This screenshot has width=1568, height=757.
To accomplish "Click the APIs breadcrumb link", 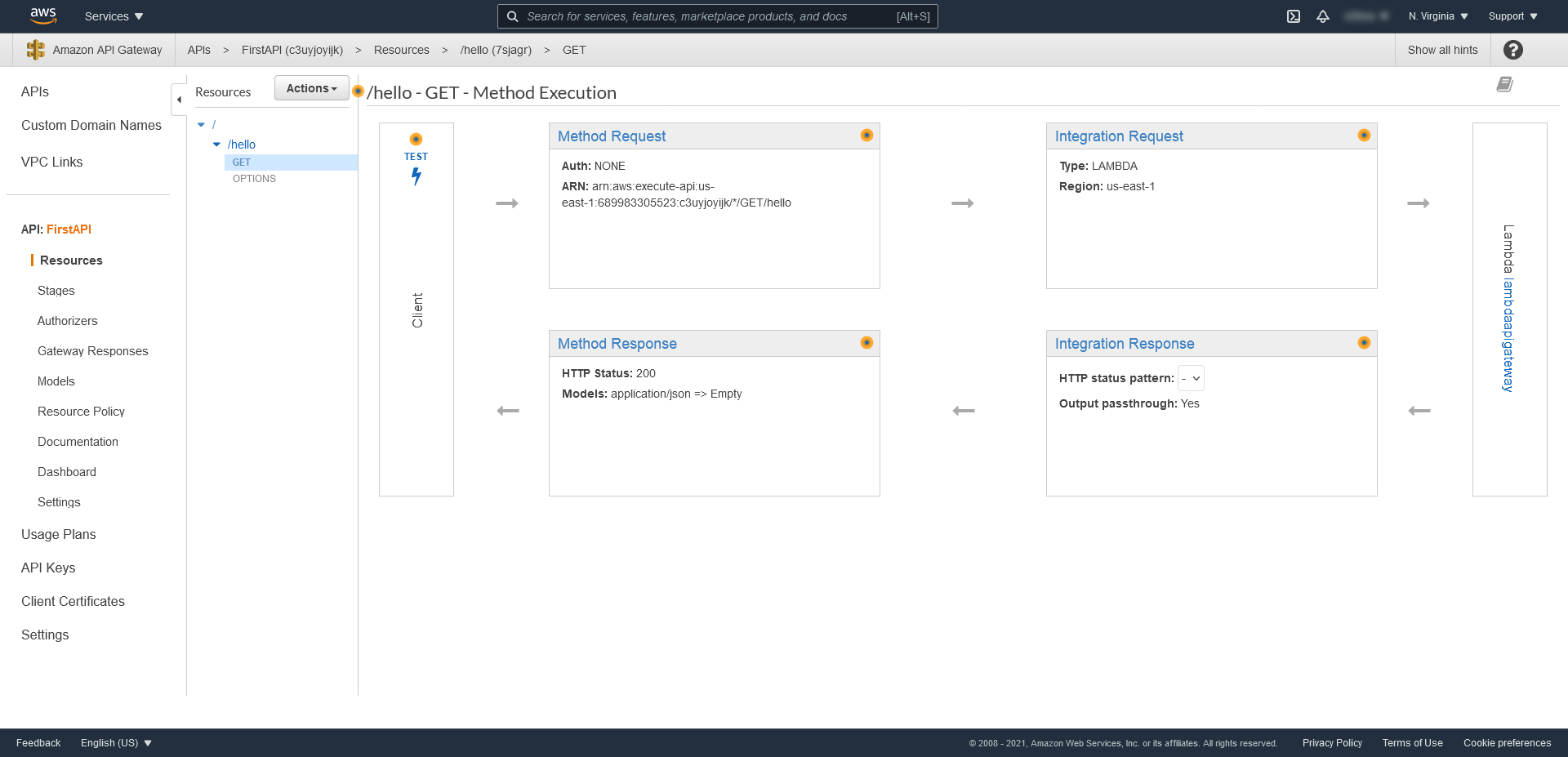I will tap(199, 50).
